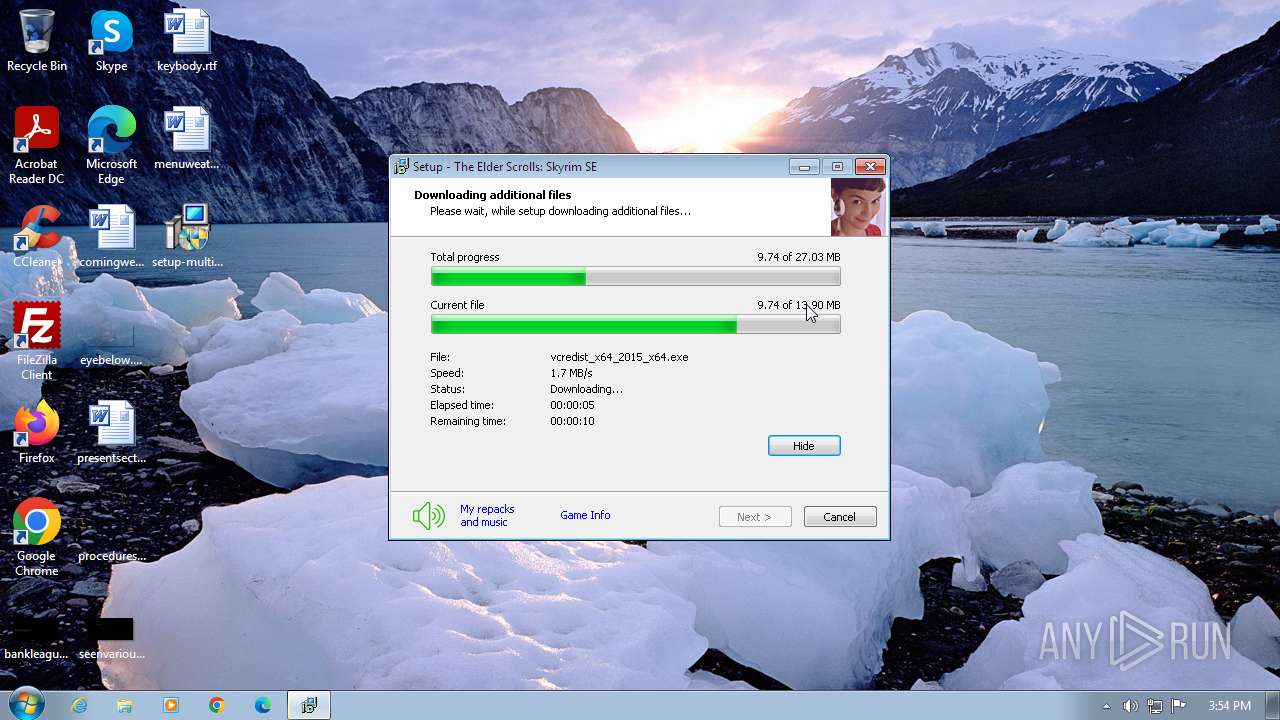Select the 1.7 MB/s speed value

tap(571, 373)
